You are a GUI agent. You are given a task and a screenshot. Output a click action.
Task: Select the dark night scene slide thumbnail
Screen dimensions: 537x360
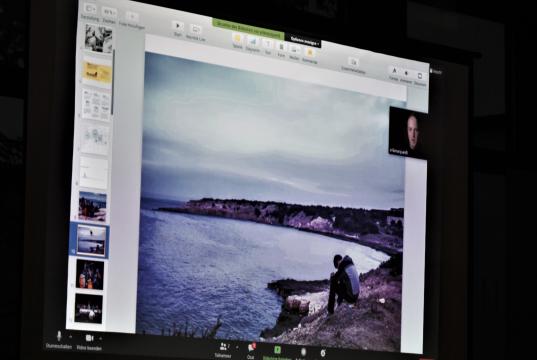(88, 308)
